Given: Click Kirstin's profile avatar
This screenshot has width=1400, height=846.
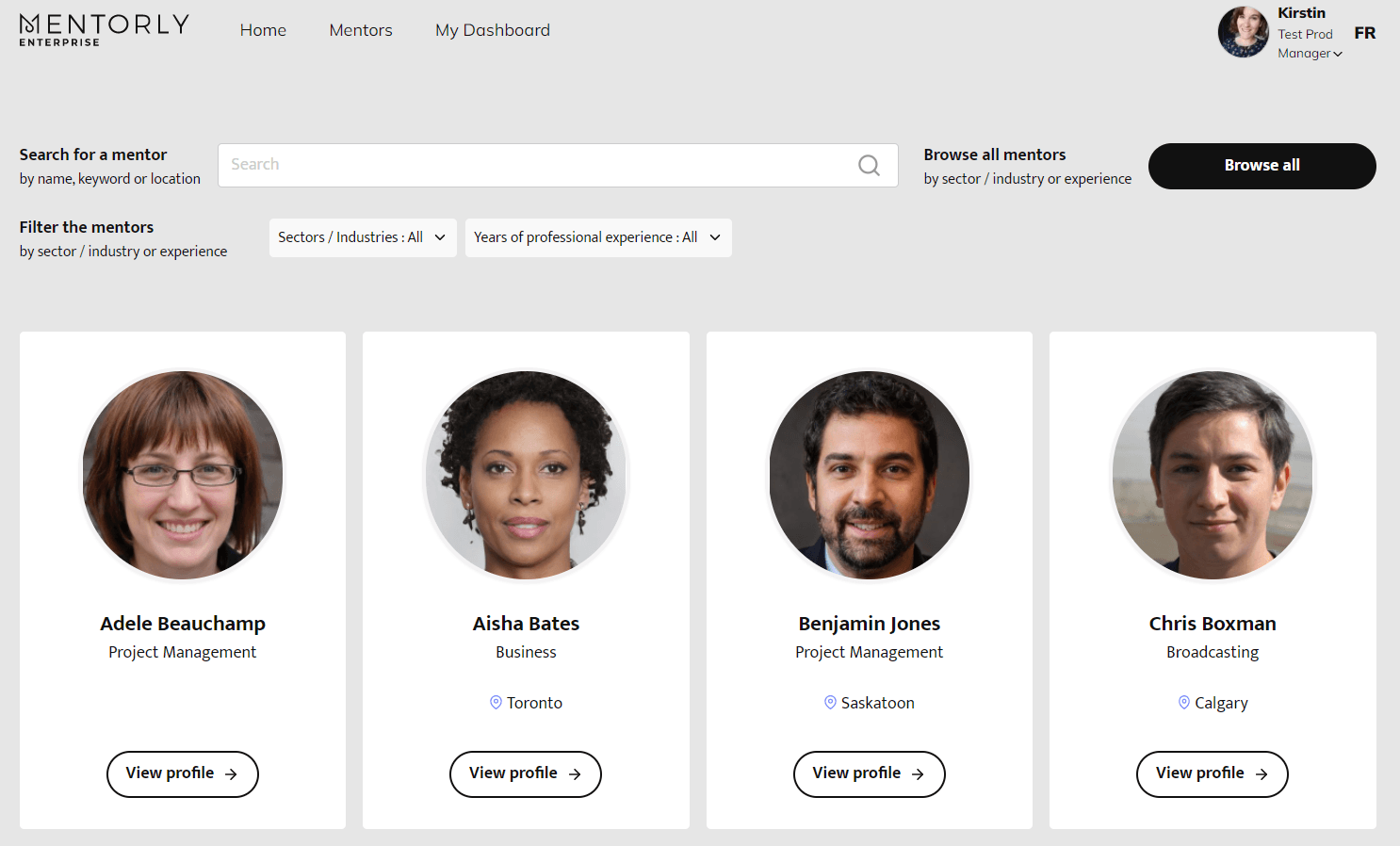Looking at the screenshot, I should [x=1243, y=32].
